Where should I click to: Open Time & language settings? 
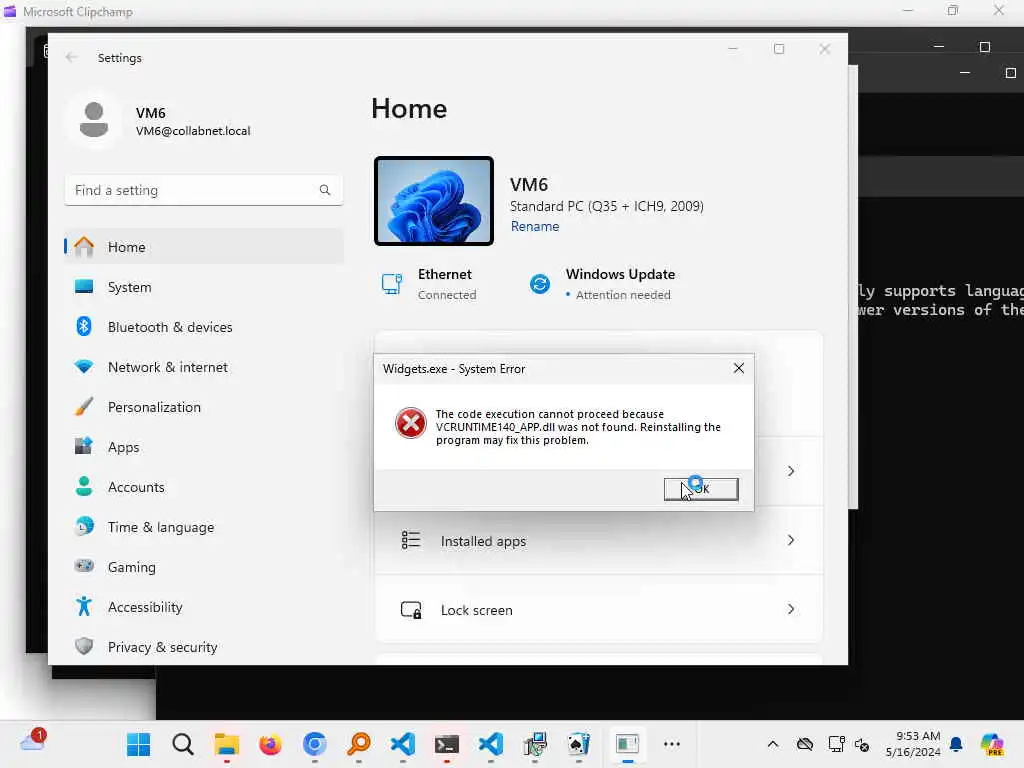[x=204, y=527]
